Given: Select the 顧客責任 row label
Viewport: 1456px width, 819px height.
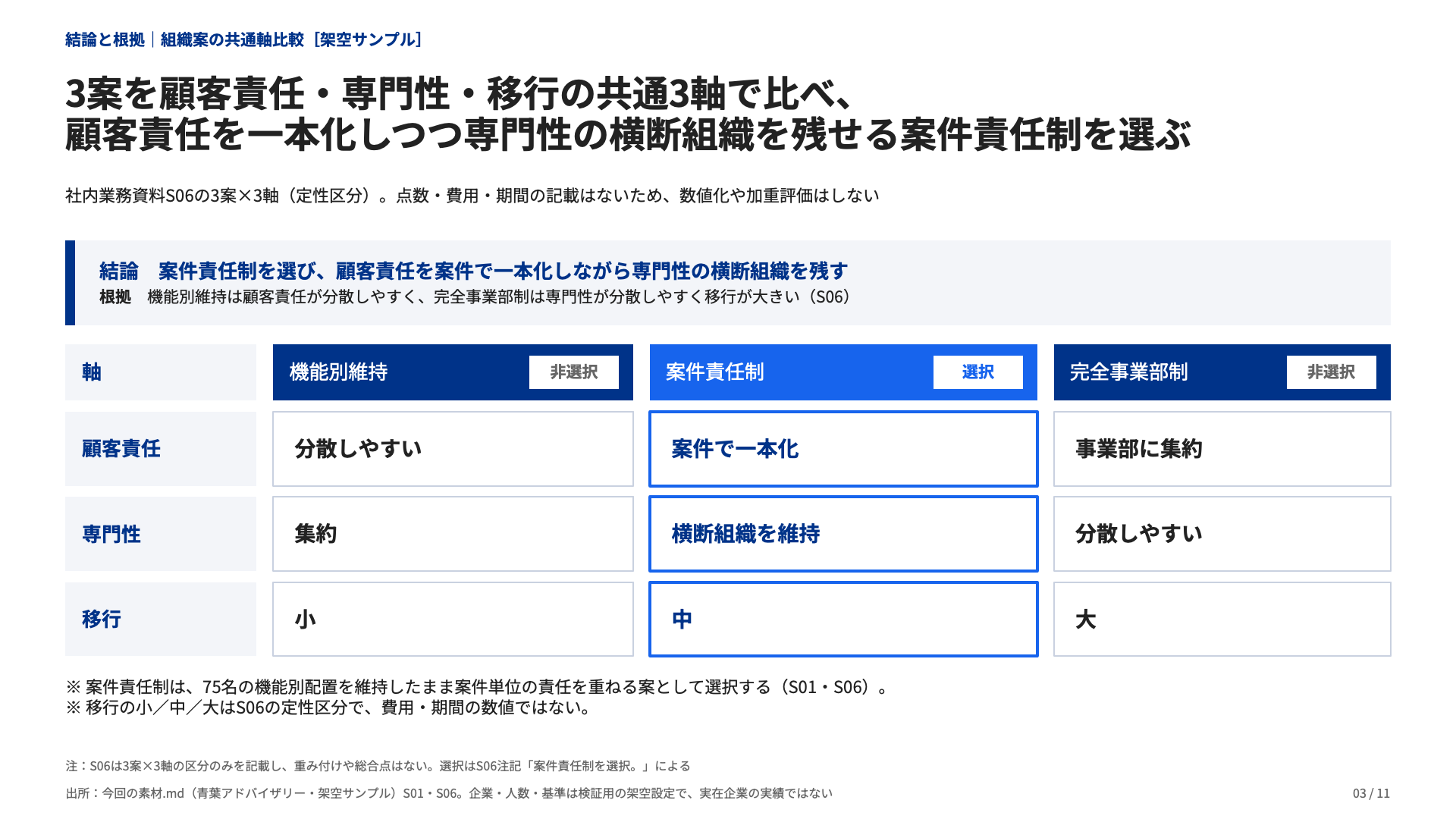Looking at the screenshot, I should tap(161, 449).
